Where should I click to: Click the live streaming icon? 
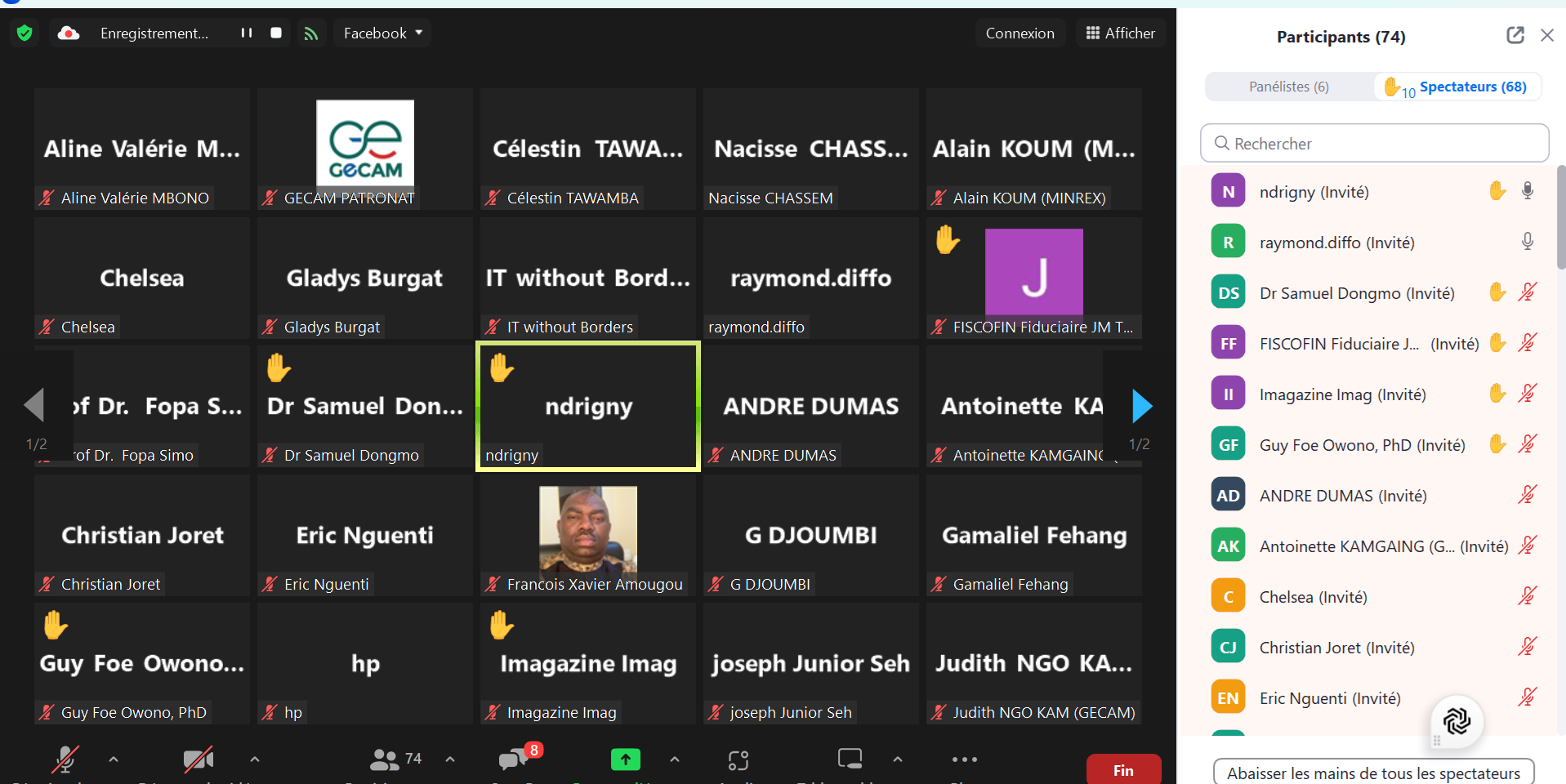click(310, 33)
